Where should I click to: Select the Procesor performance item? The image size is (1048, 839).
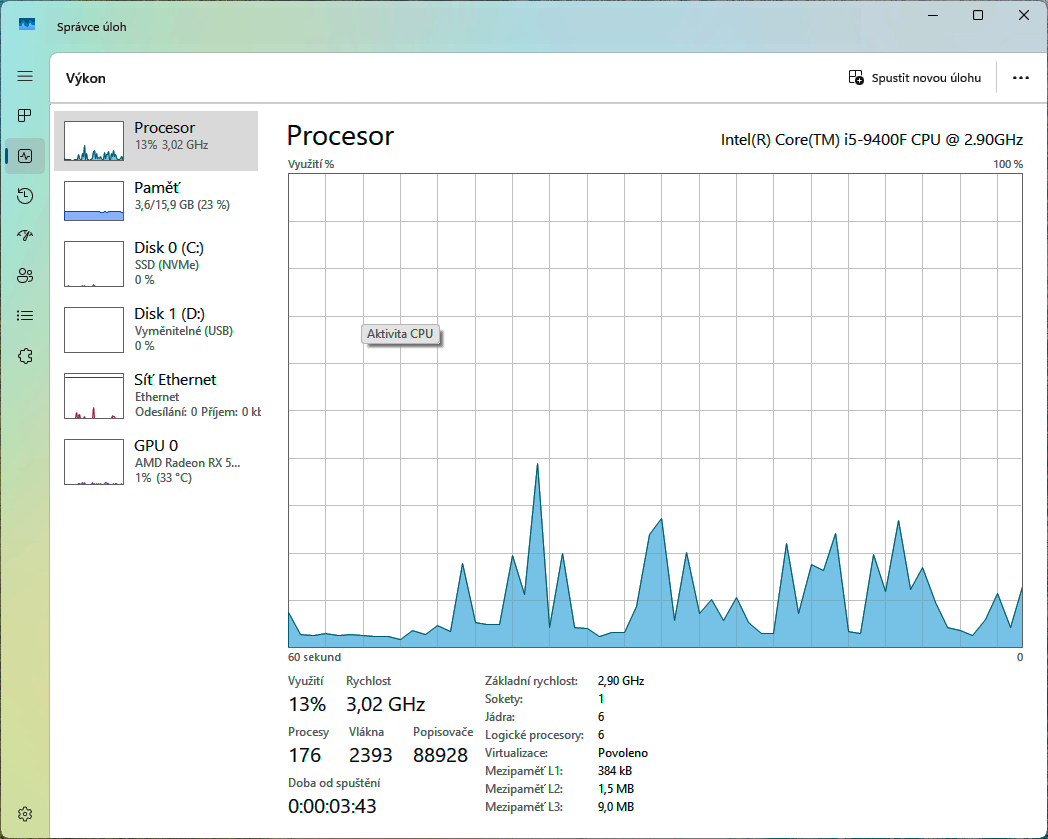(x=156, y=141)
